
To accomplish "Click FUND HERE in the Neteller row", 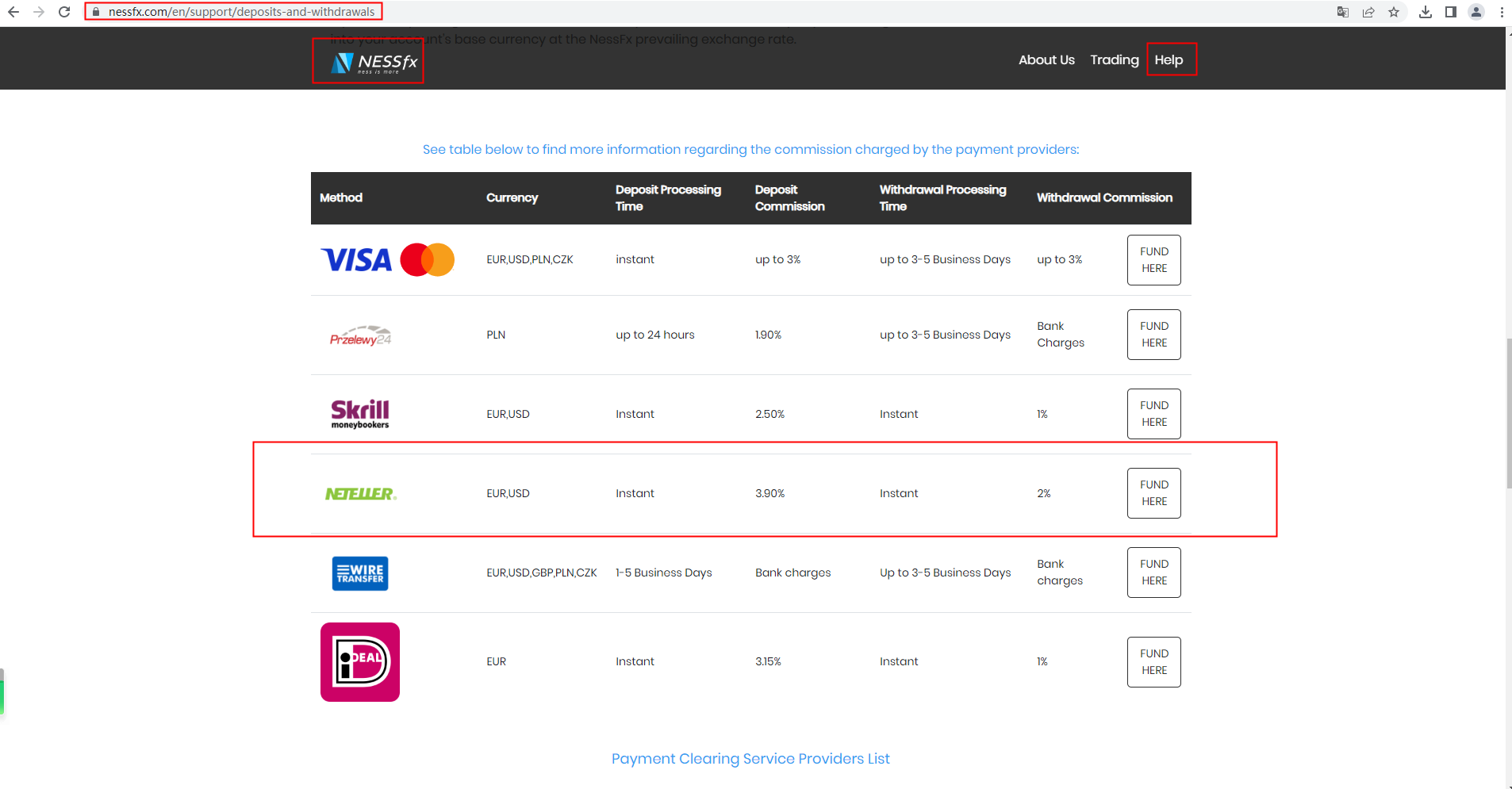I will (x=1154, y=493).
